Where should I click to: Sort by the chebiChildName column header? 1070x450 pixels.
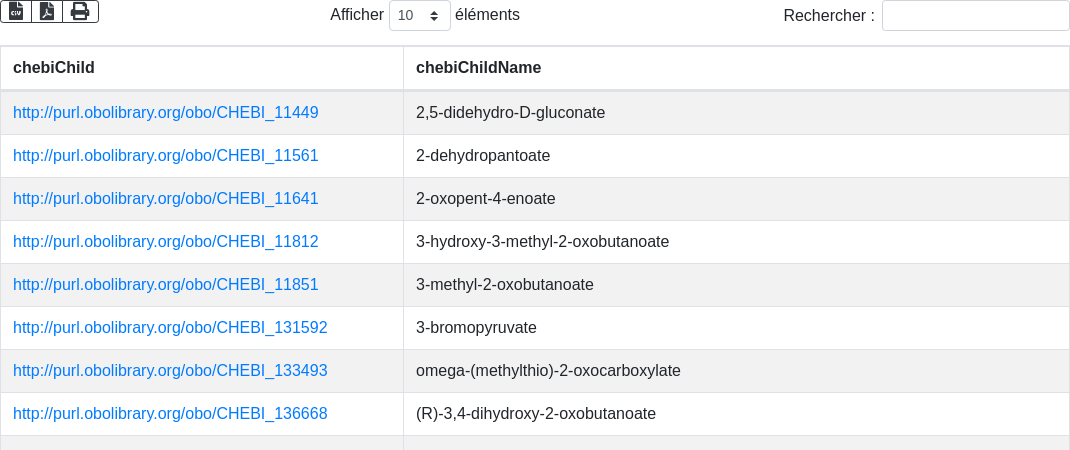coord(478,68)
